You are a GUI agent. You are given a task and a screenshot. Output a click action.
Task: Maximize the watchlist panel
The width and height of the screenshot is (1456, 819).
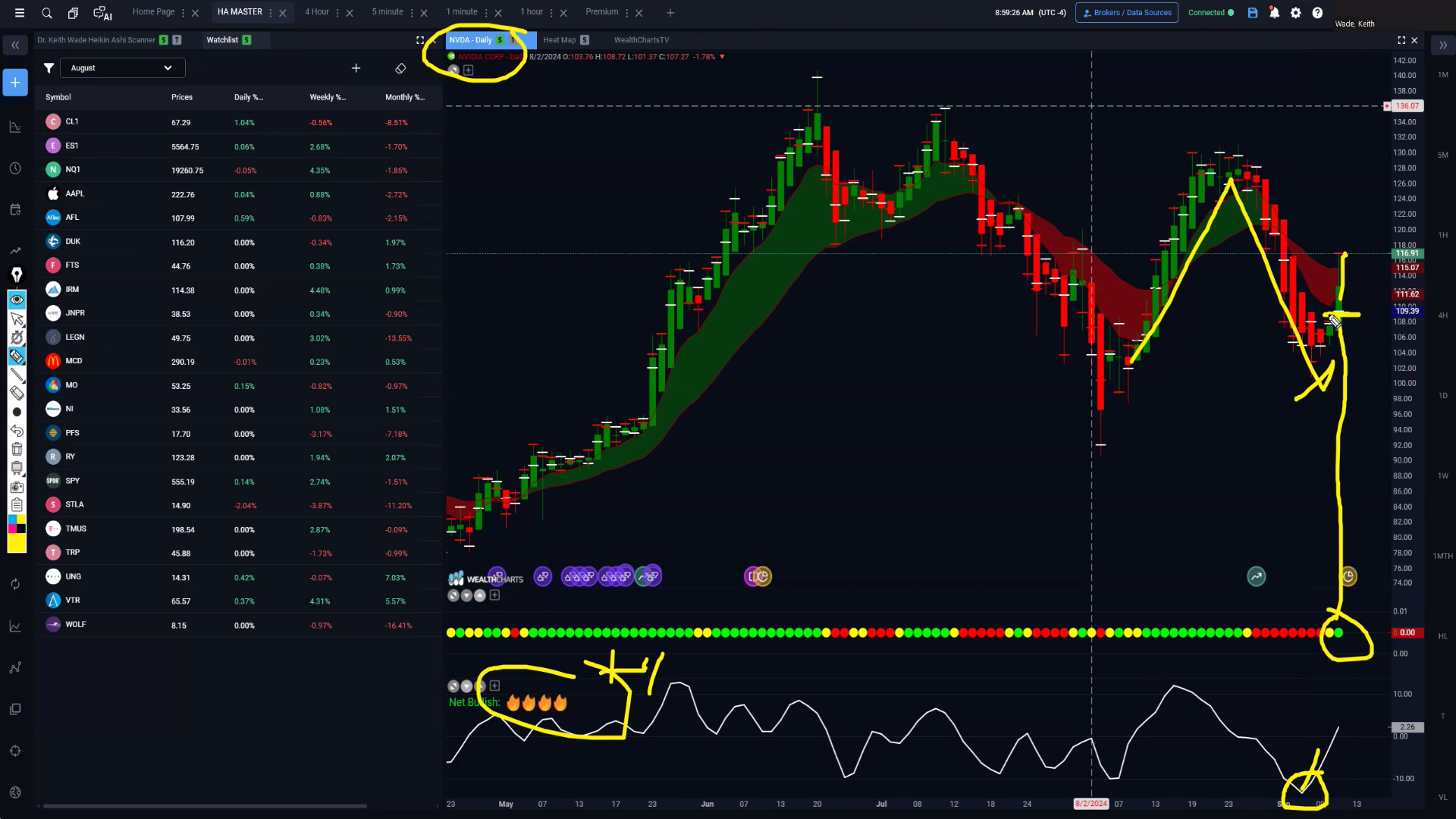(x=420, y=40)
